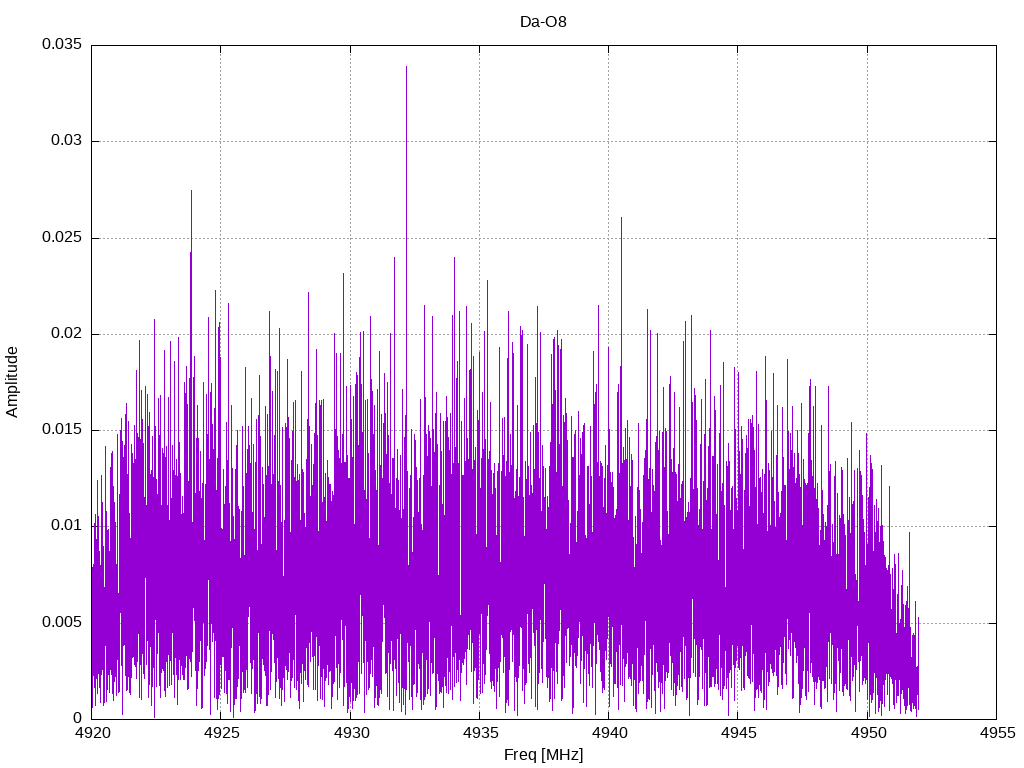This screenshot has width=1024, height=768.
Task: Click the 0.035 y-axis tick label
Action: click(61, 45)
